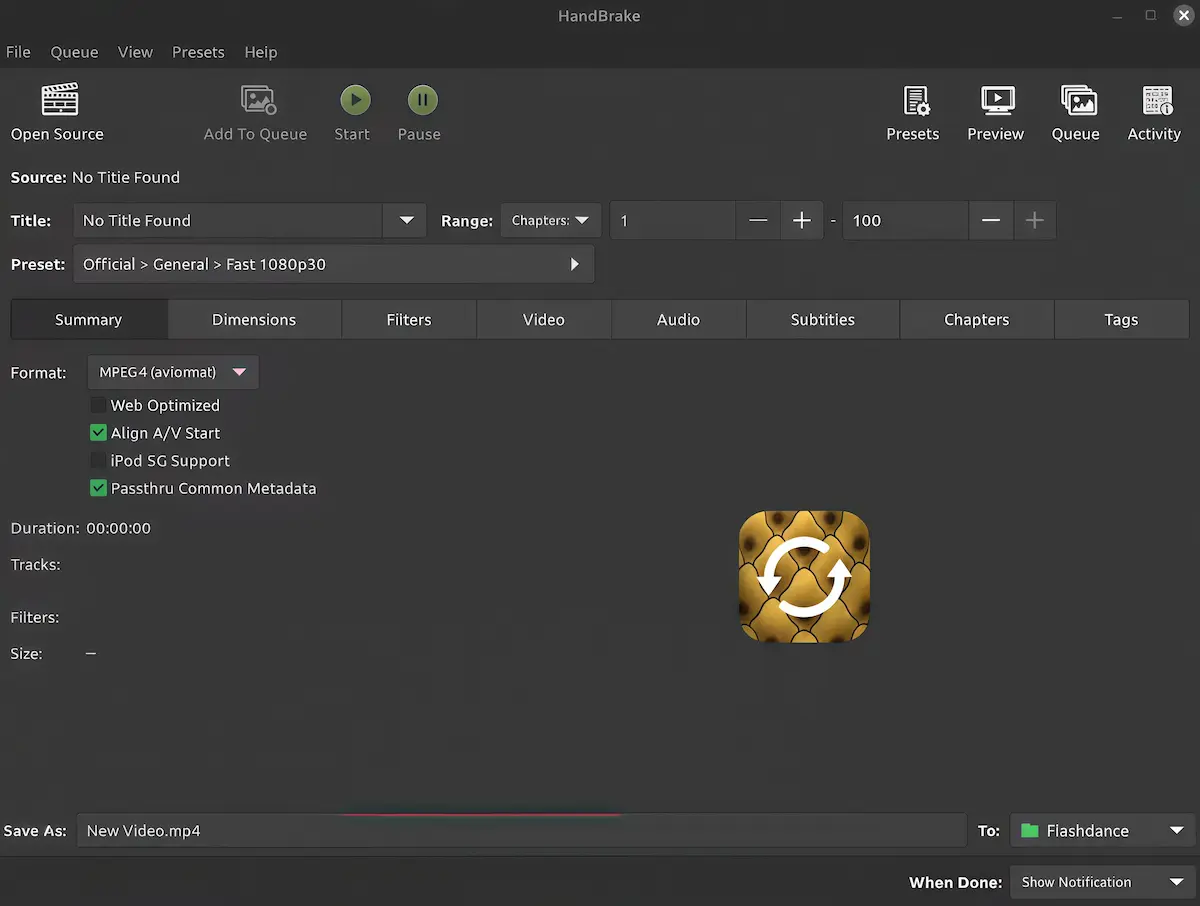Click the Add To Queue icon
The width and height of the screenshot is (1200, 906).
(256, 110)
